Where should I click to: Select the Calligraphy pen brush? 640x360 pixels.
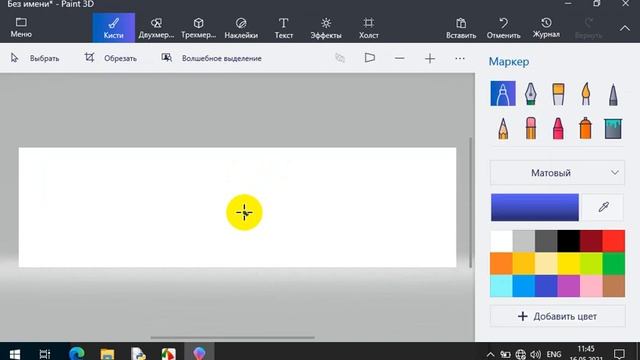(530, 93)
